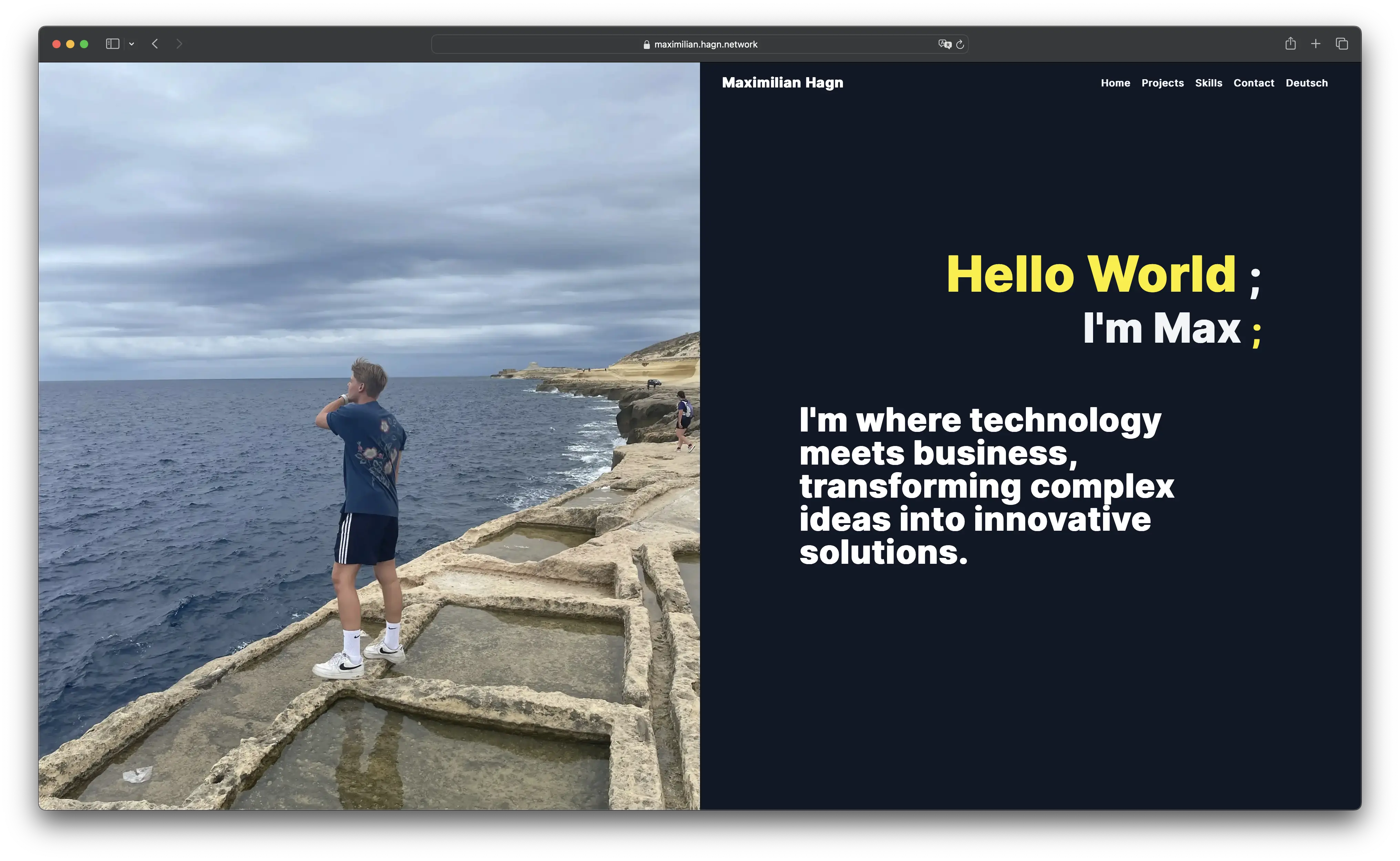
Task: Go to the Projects section
Action: [1163, 83]
